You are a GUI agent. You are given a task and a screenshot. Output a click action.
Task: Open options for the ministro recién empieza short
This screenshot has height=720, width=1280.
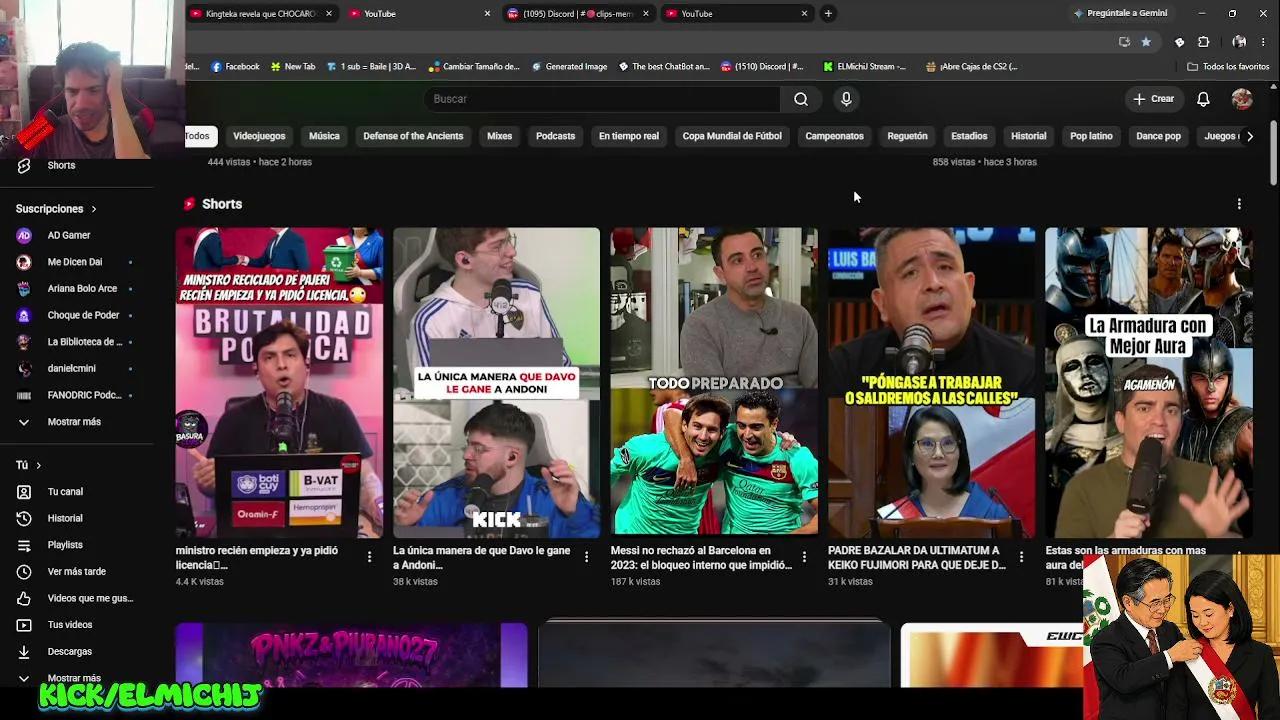click(x=369, y=557)
